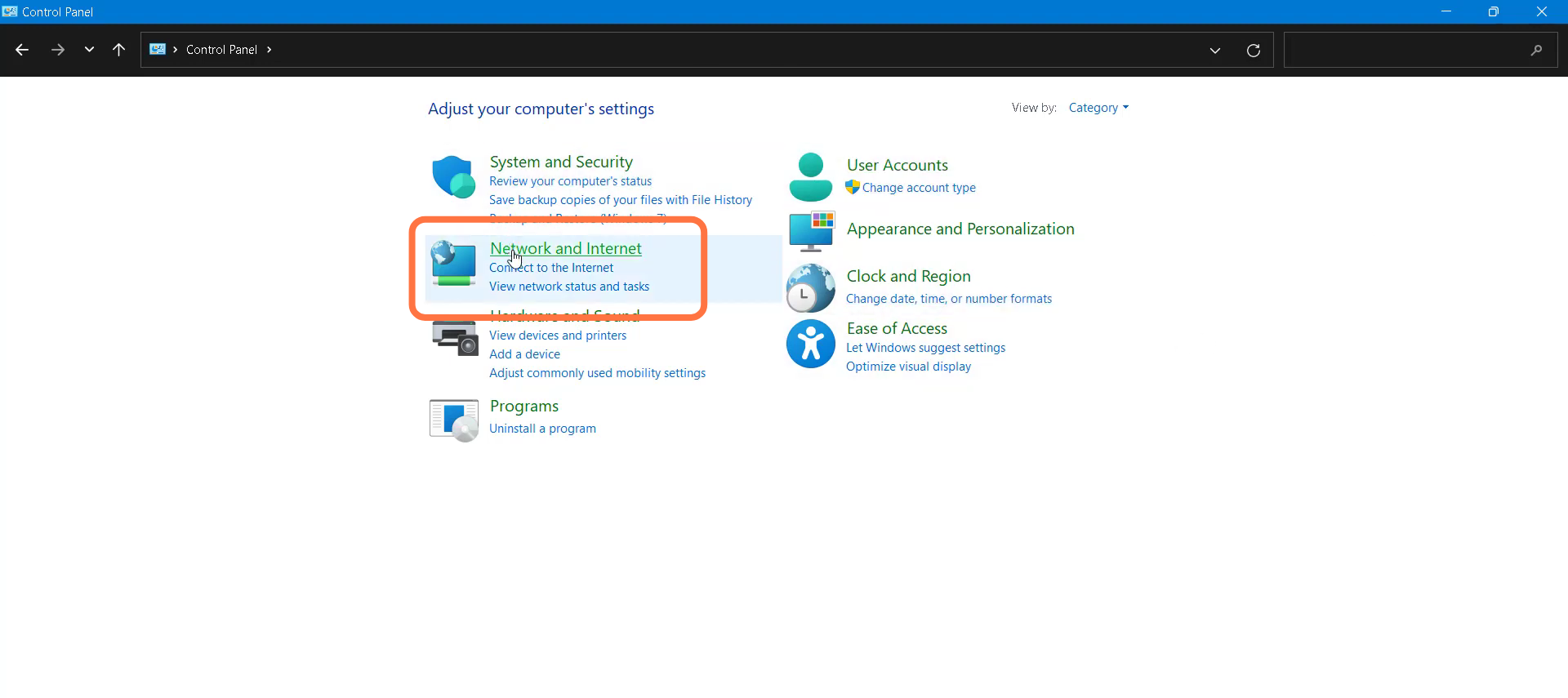Click Let Windows suggest settings
The image size is (1568, 698).
pos(925,348)
